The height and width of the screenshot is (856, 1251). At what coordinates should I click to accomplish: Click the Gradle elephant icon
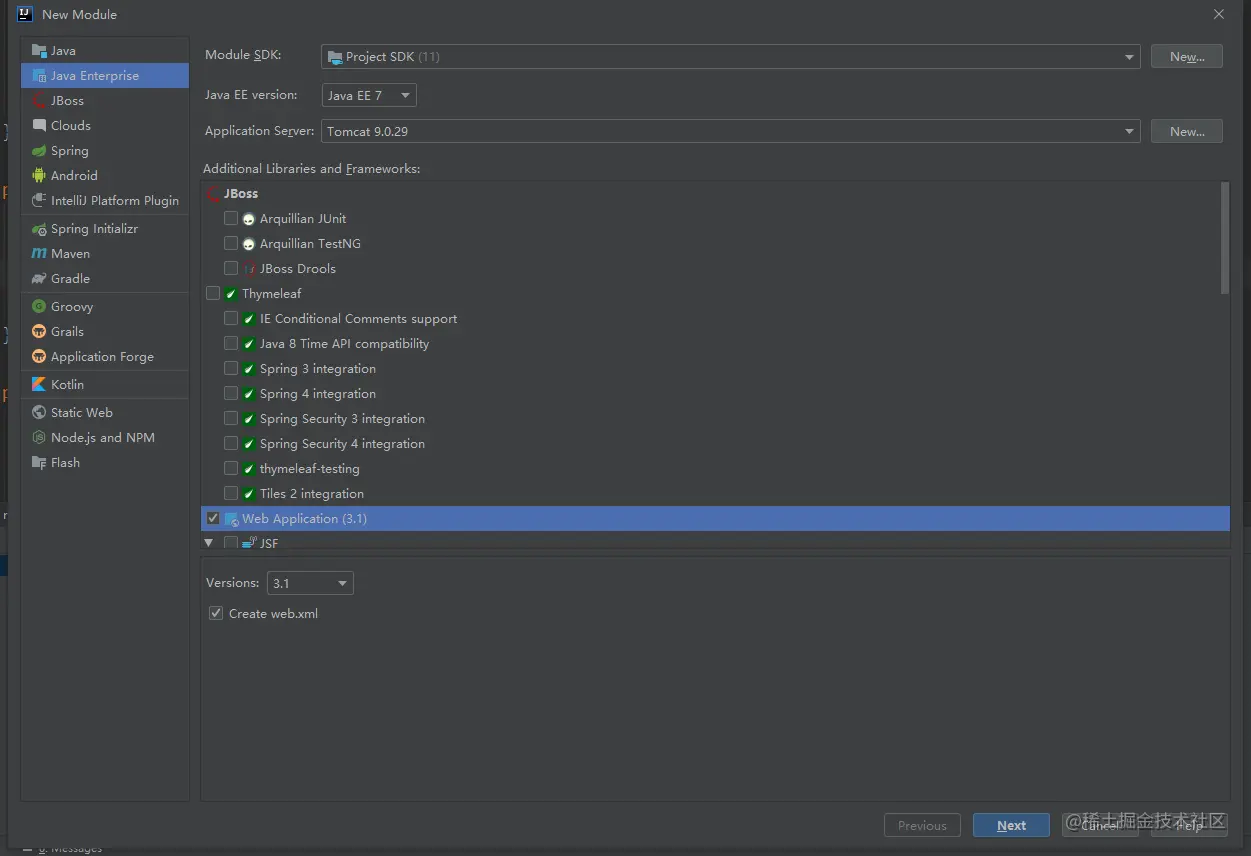coord(39,278)
